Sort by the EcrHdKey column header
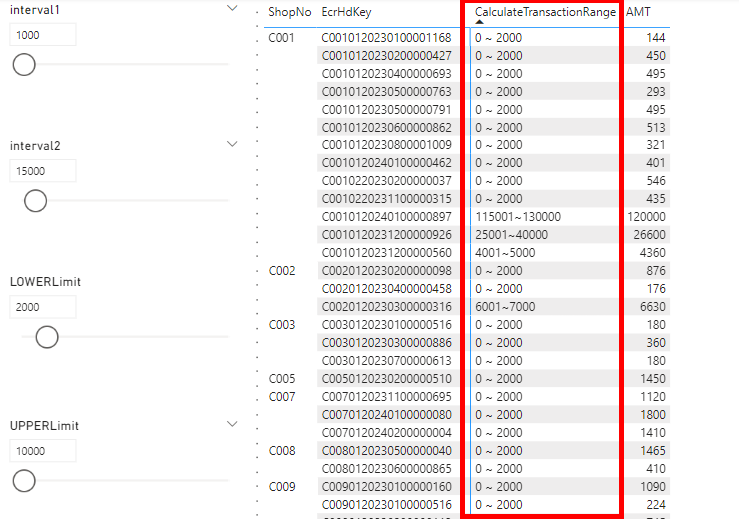739x519 pixels. pyautogui.click(x=346, y=12)
